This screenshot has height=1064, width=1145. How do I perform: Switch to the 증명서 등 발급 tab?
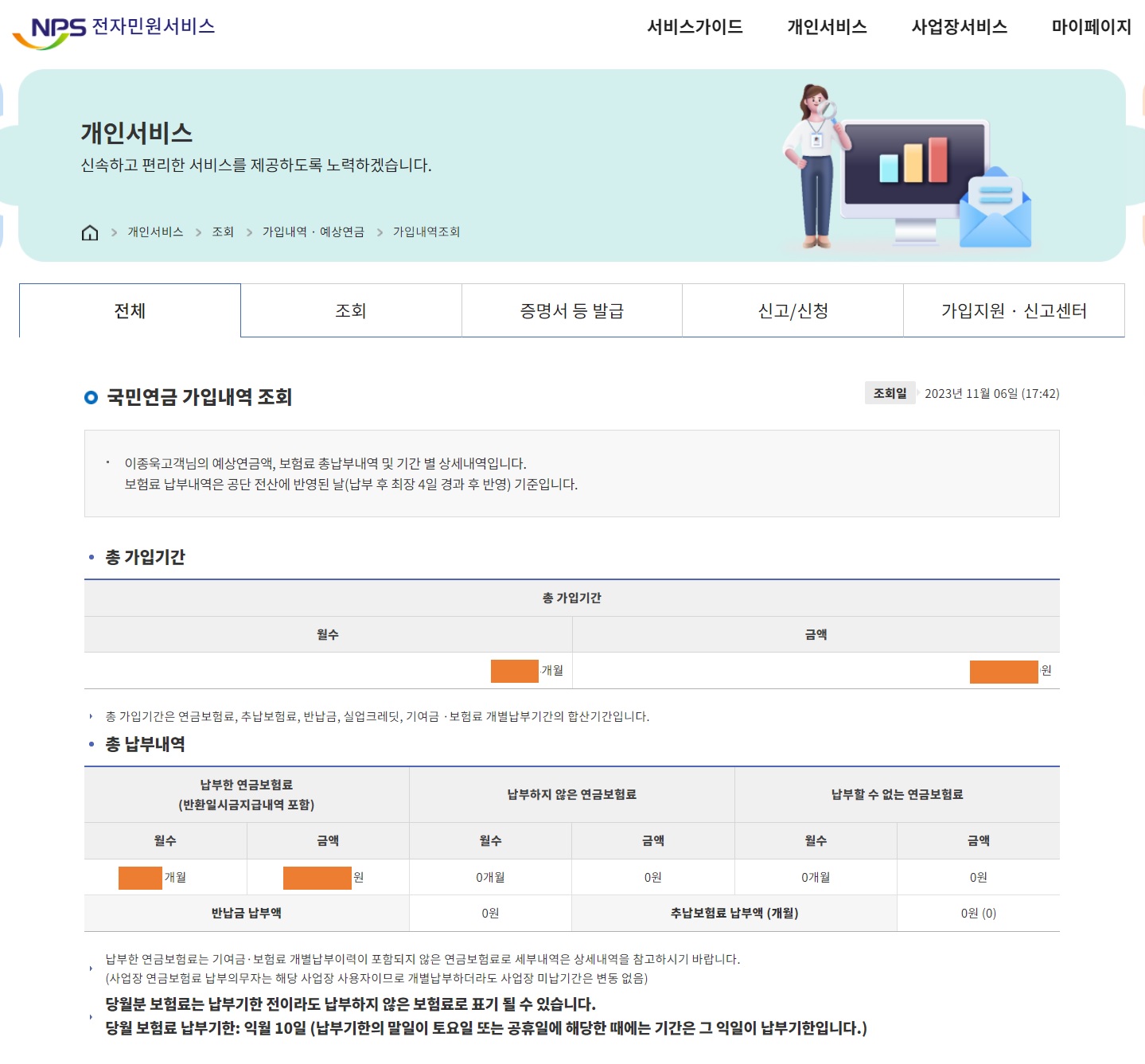(571, 310)
